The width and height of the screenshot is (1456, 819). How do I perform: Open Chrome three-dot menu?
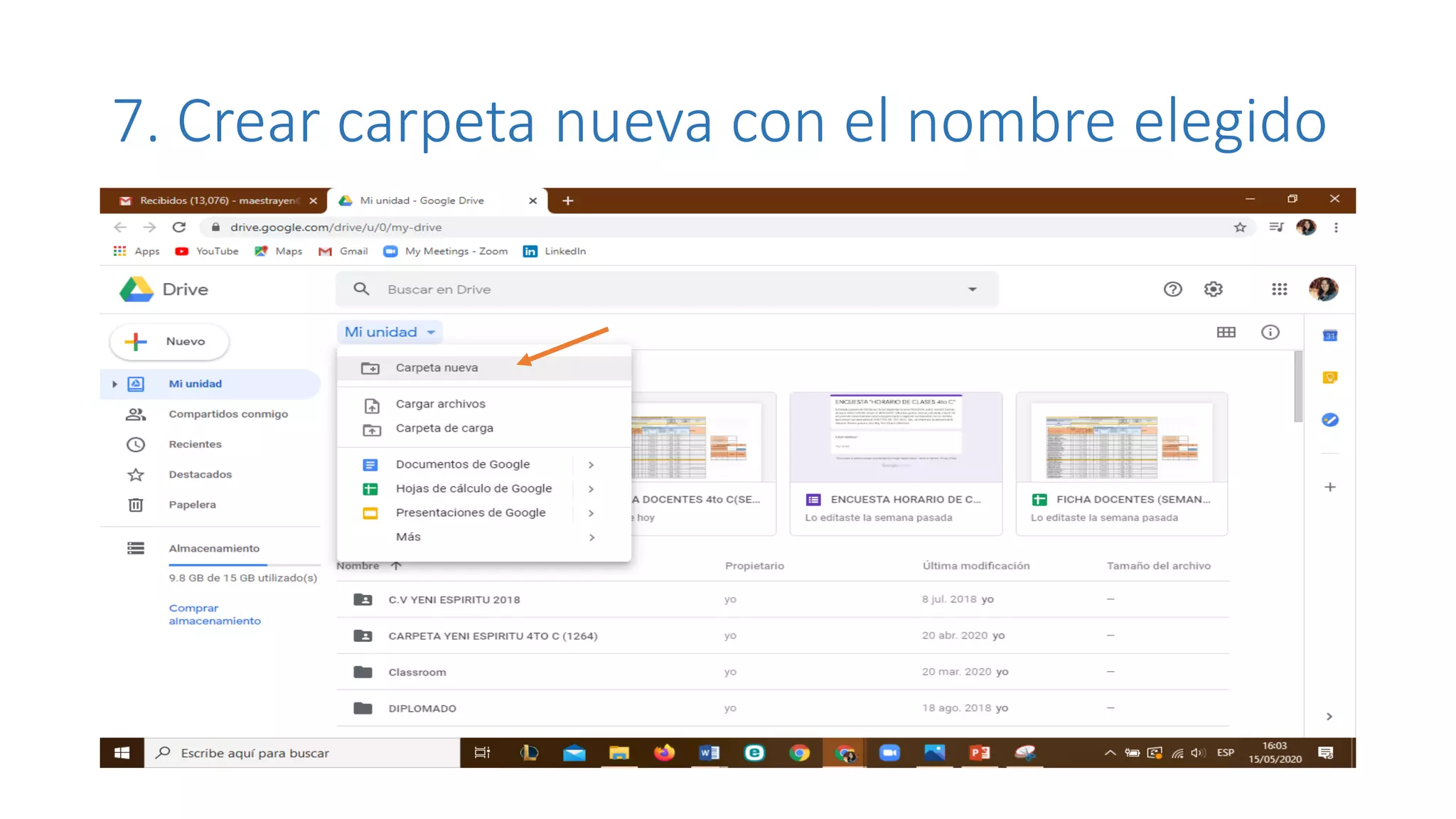click(x=1336, y=227)
